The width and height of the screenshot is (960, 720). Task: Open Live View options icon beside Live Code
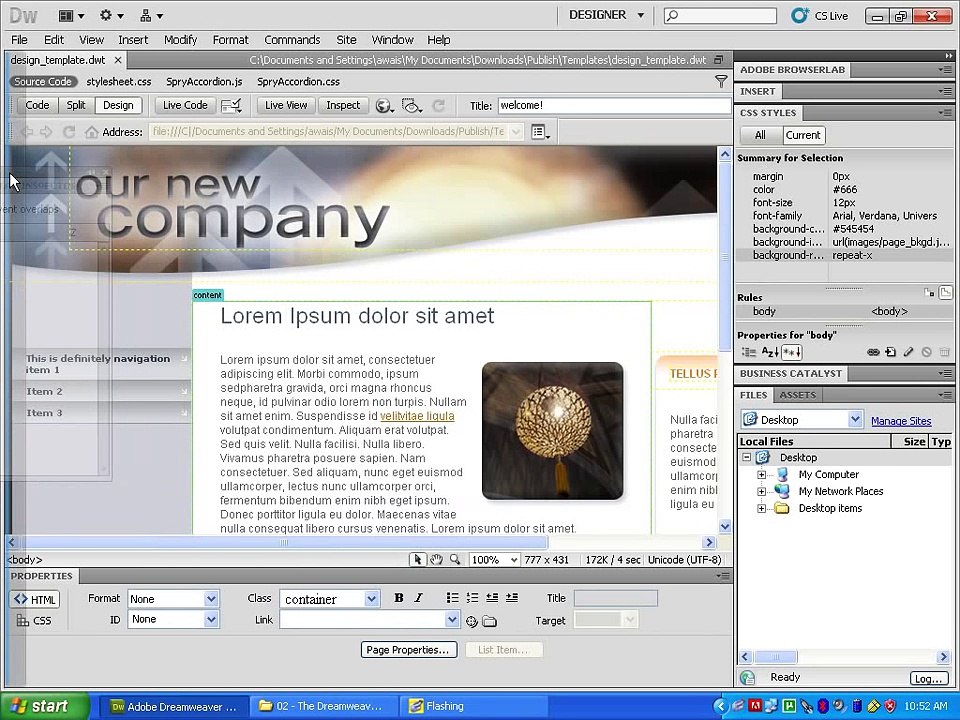pyautogui.click(x=231, y=105)
